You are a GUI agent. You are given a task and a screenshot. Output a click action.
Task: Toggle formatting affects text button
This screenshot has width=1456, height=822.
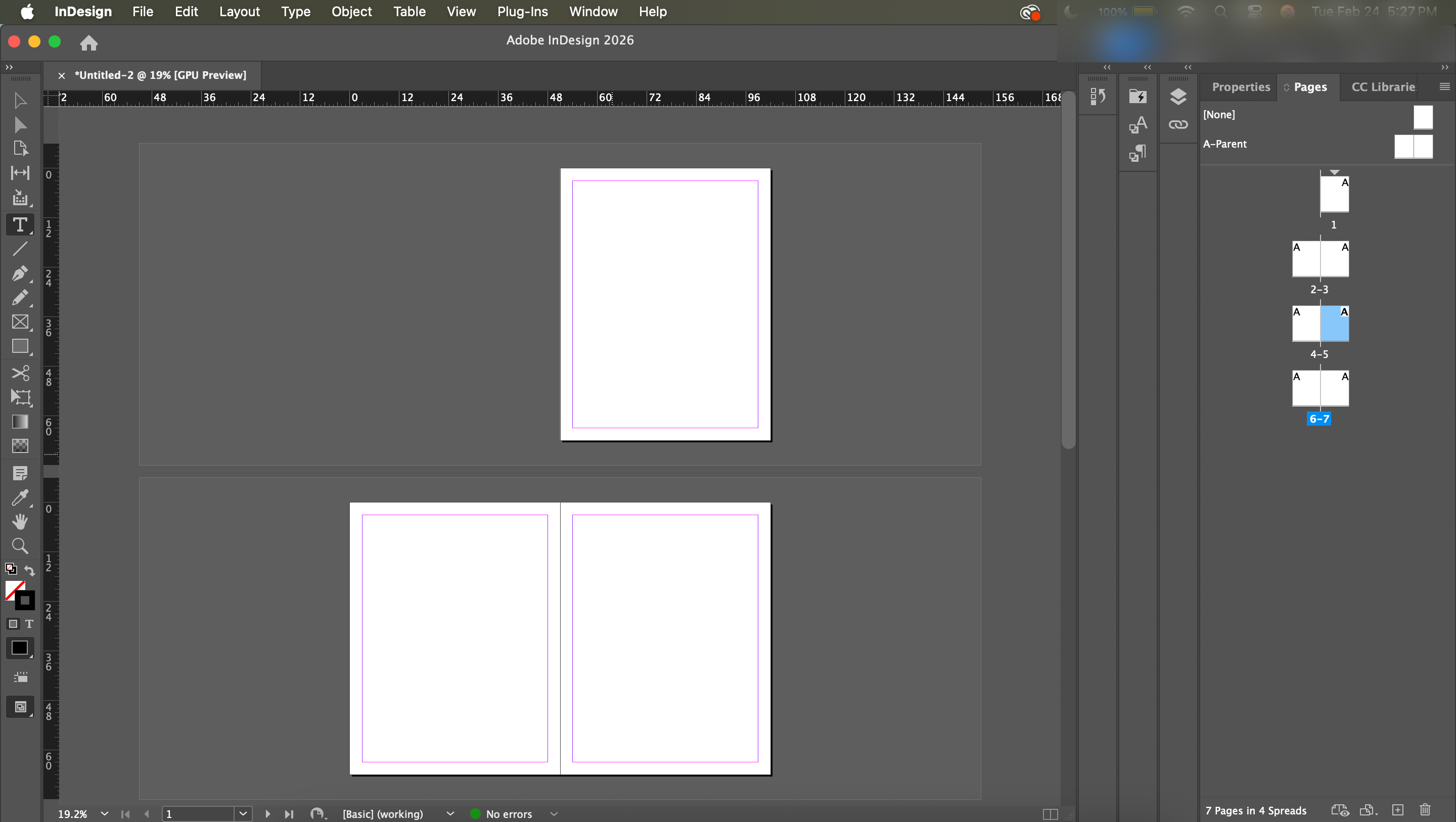pyautogui.click(x=29, y=623)
